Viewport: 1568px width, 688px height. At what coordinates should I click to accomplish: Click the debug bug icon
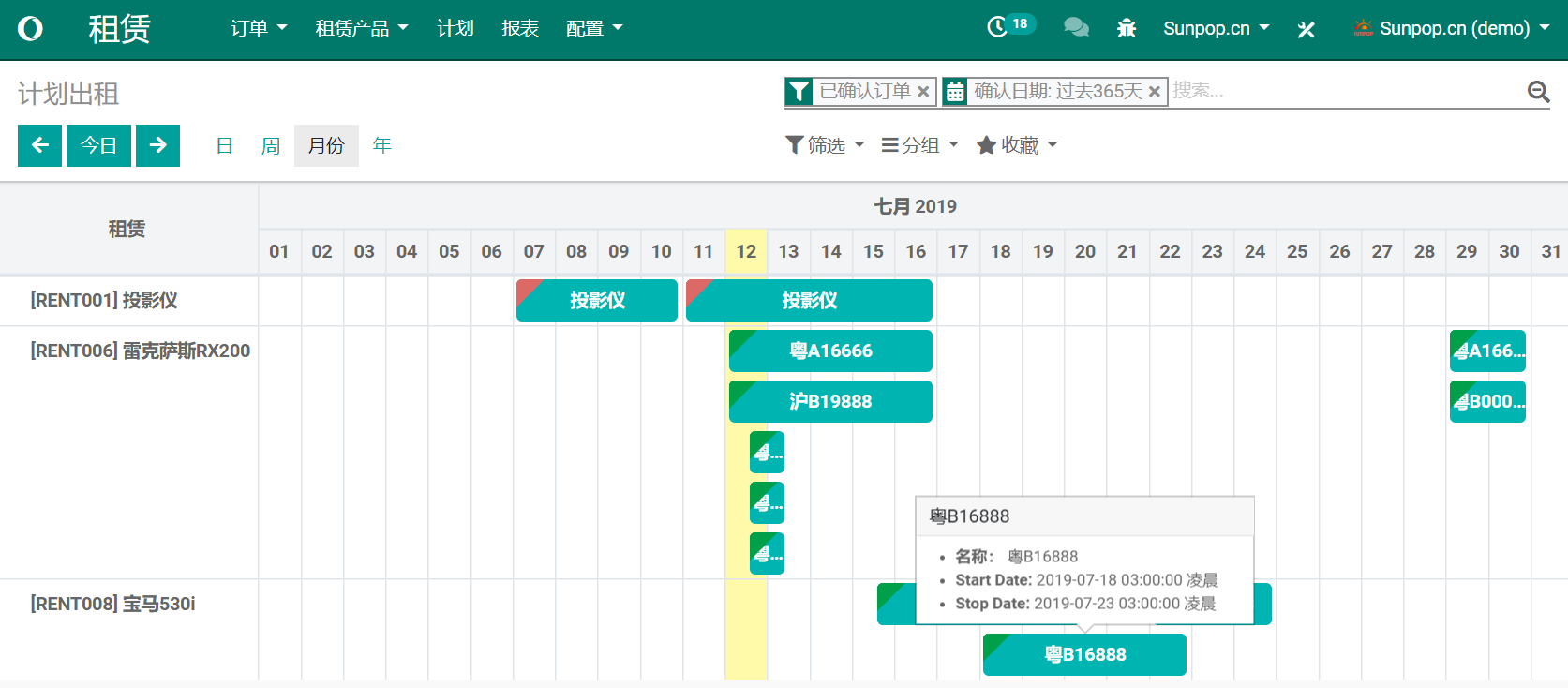[1127, 28]
